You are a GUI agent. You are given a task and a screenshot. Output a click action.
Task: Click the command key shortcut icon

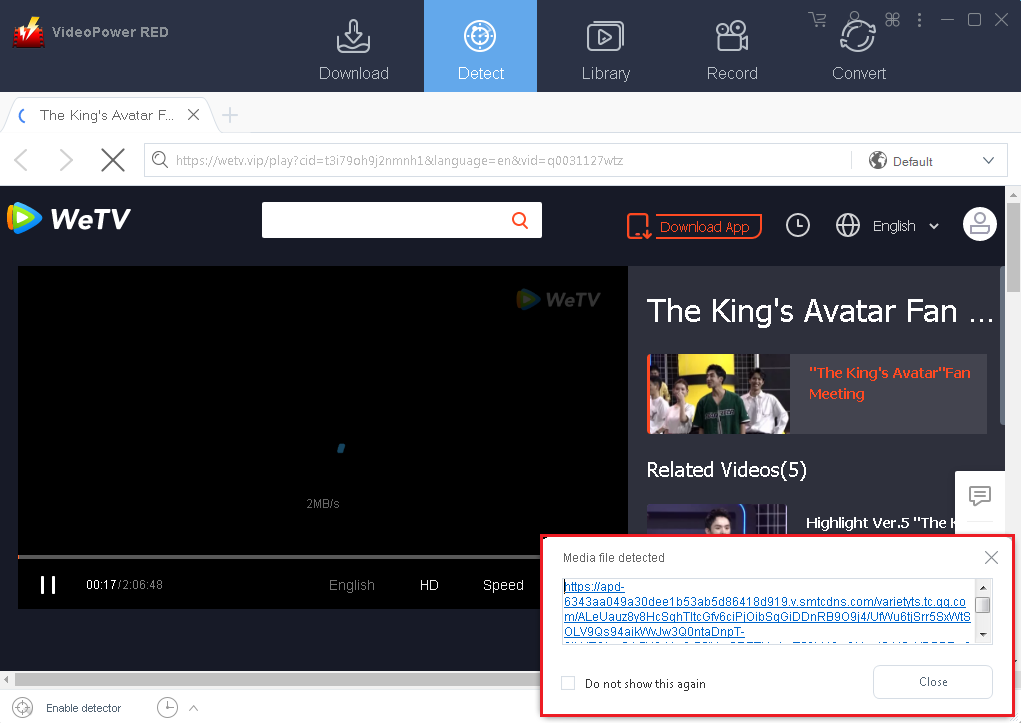tap(892, 20)
